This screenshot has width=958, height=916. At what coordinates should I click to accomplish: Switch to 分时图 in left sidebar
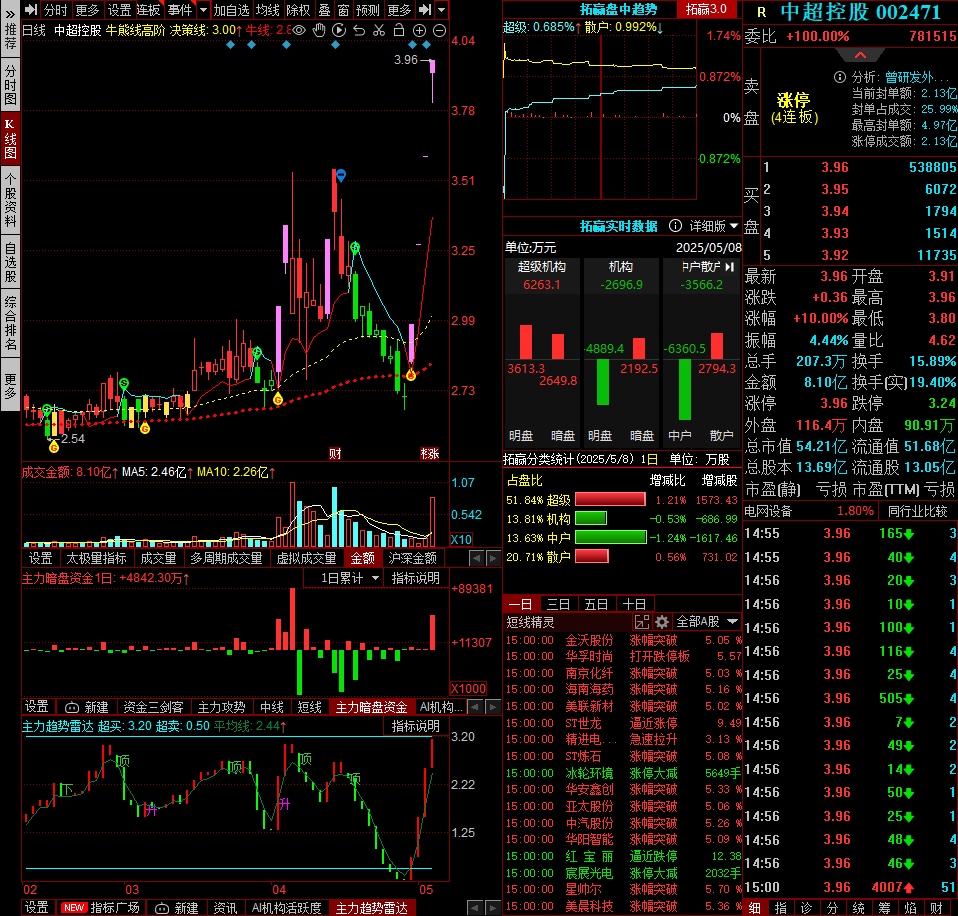click(10, 84)
